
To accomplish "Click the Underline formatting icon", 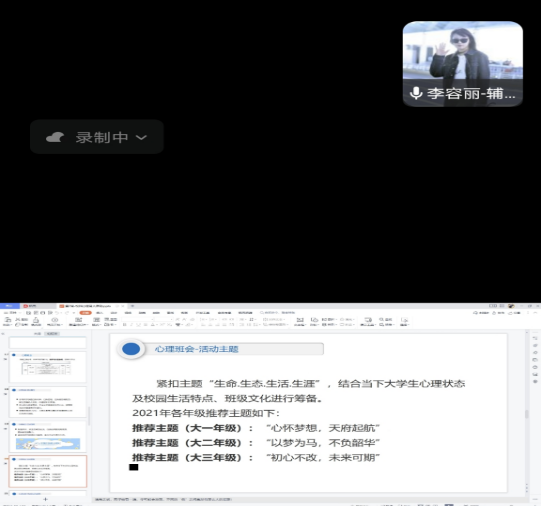I will point(138,325).
